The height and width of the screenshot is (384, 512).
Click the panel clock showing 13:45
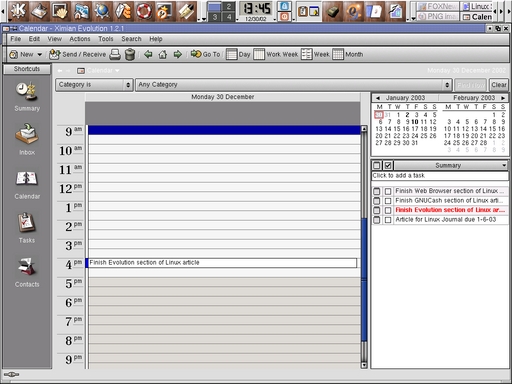256,9
